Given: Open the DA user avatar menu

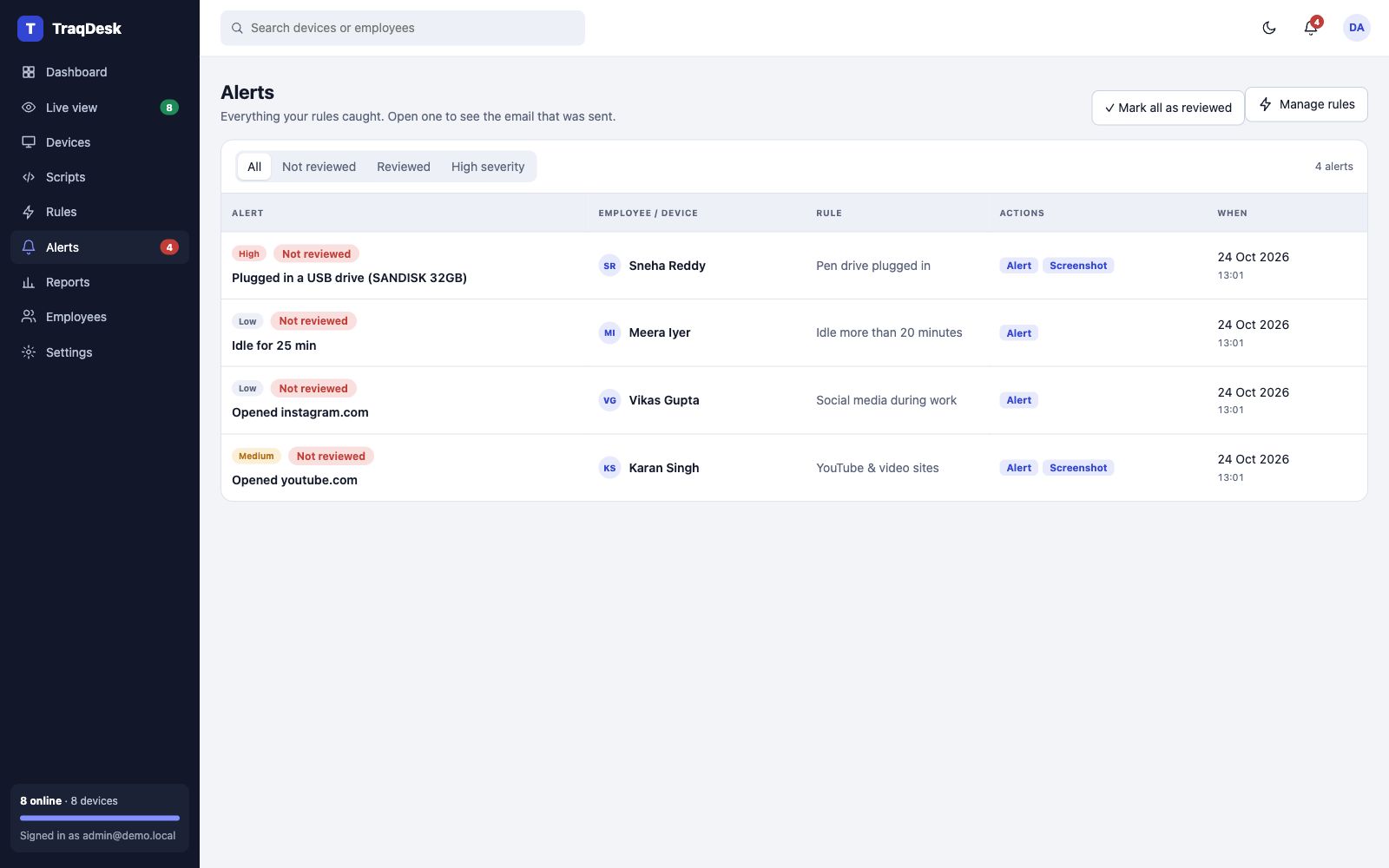Looking at the screenshot, I should (x=1357, y=28).
